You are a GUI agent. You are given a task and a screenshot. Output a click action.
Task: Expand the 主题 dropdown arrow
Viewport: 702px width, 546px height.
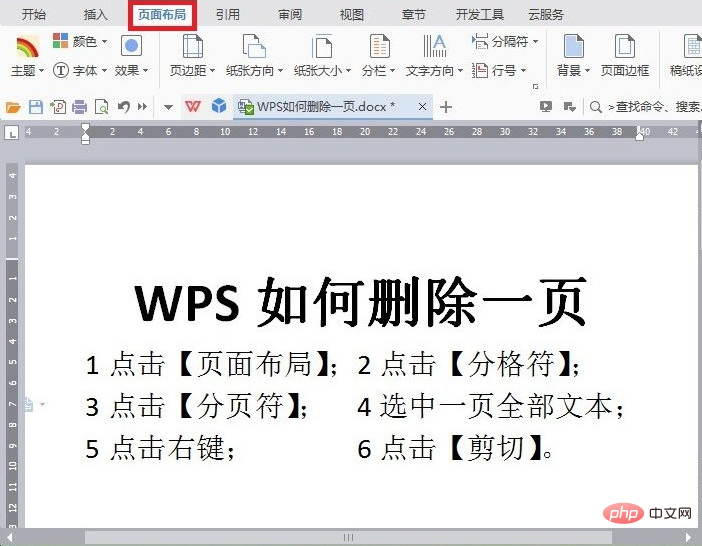click(x=41, y=71)
